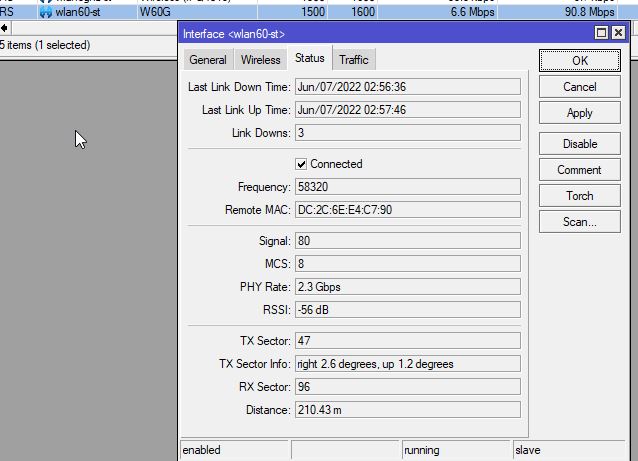638x461 pixels.
Task: Click the RSSI field showing -56 dB
Action: point(408,310)
